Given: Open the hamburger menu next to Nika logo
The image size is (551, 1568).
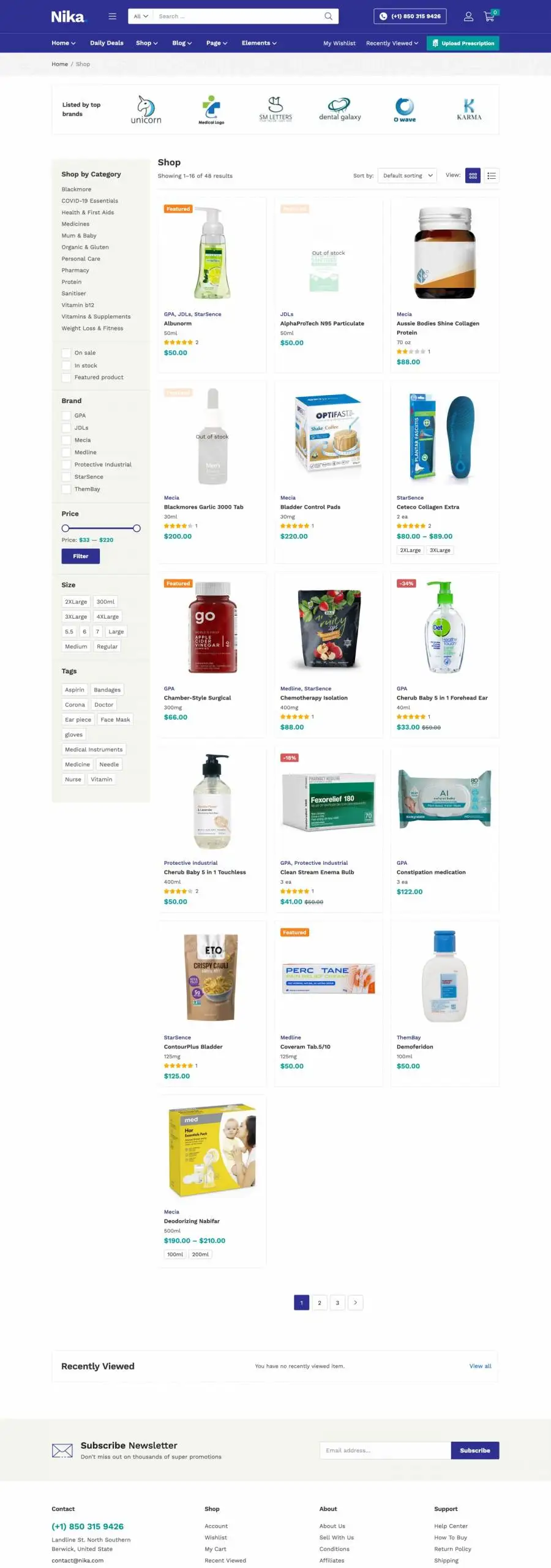Looking at the screenshot, I should point(112,17).
